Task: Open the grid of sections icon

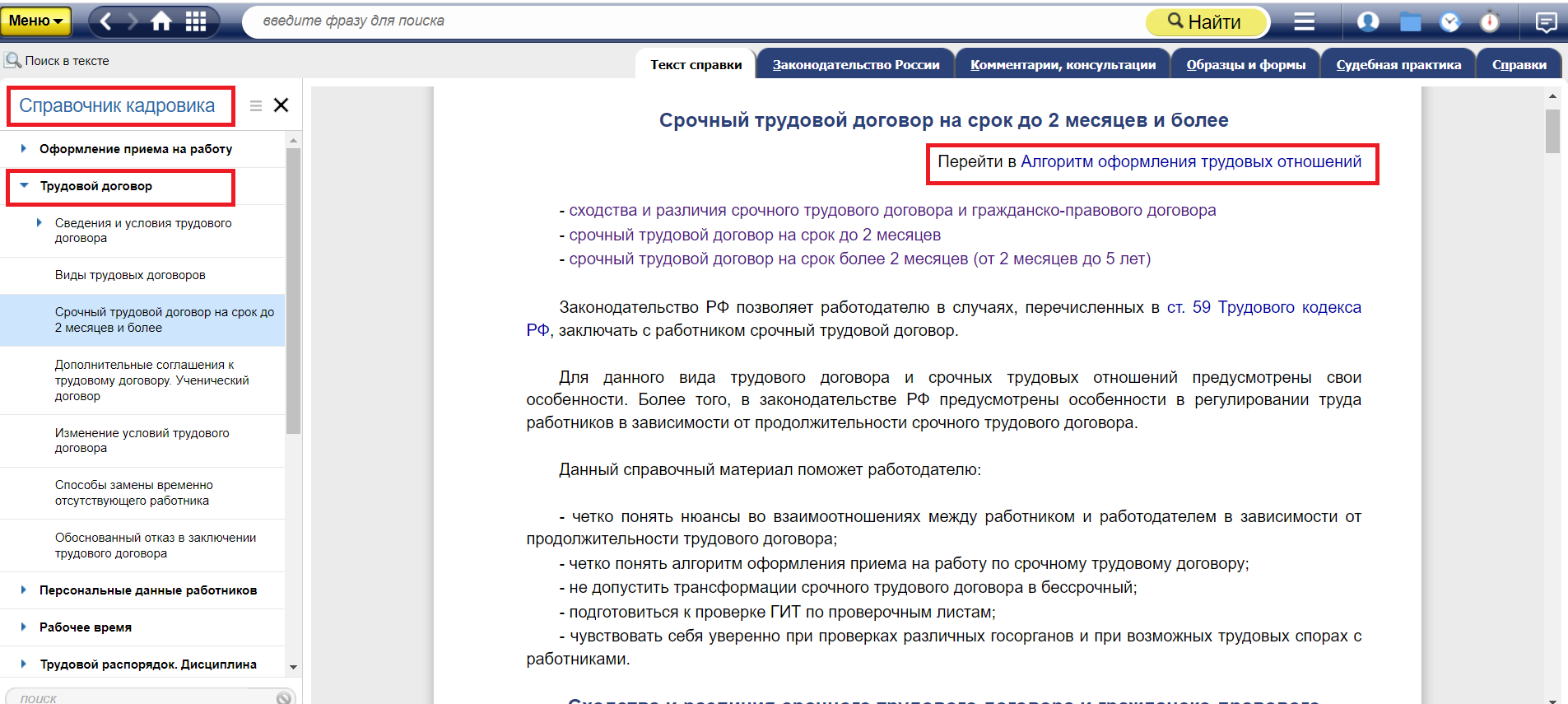Action: point(196,21)
